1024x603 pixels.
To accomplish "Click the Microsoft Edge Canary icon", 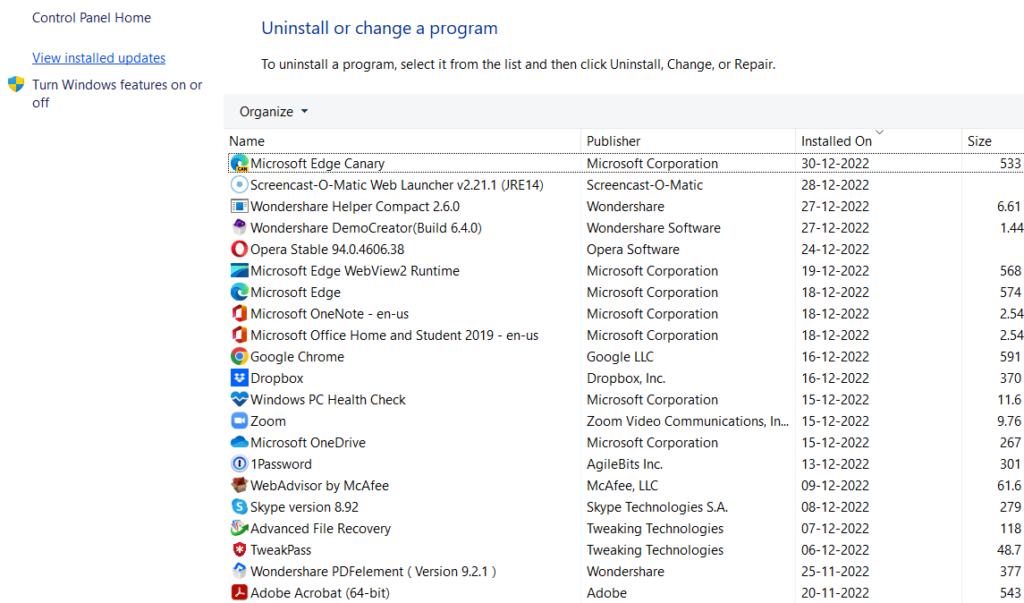I will (240, 163).
